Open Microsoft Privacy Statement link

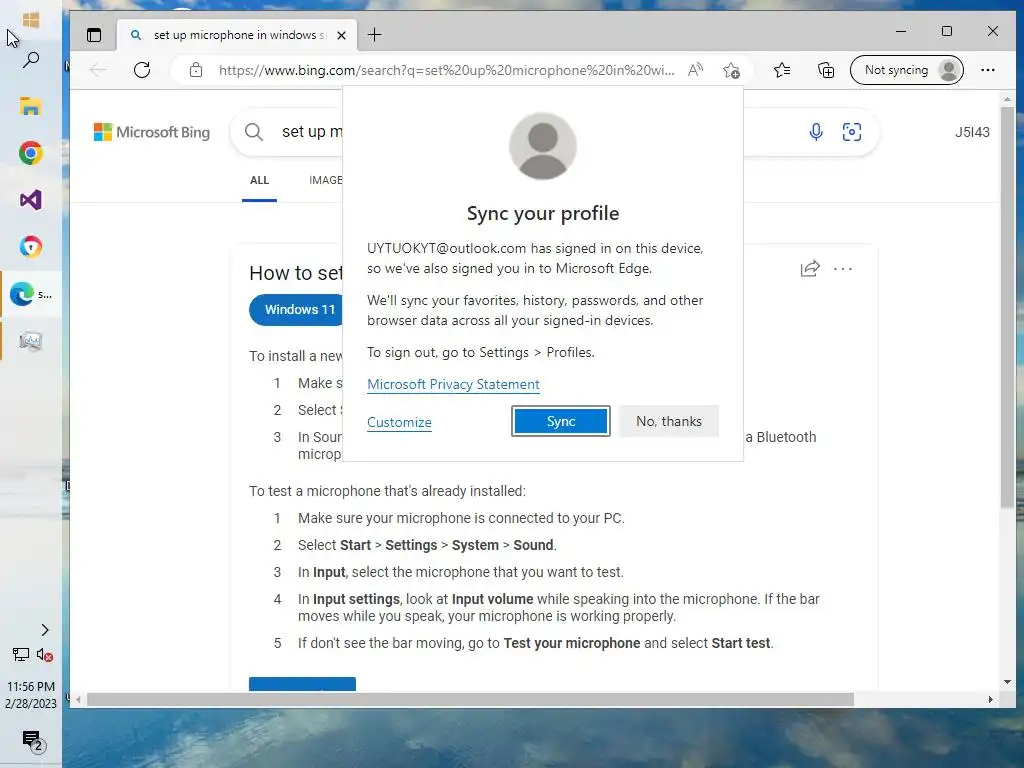(x=453, y=384)
